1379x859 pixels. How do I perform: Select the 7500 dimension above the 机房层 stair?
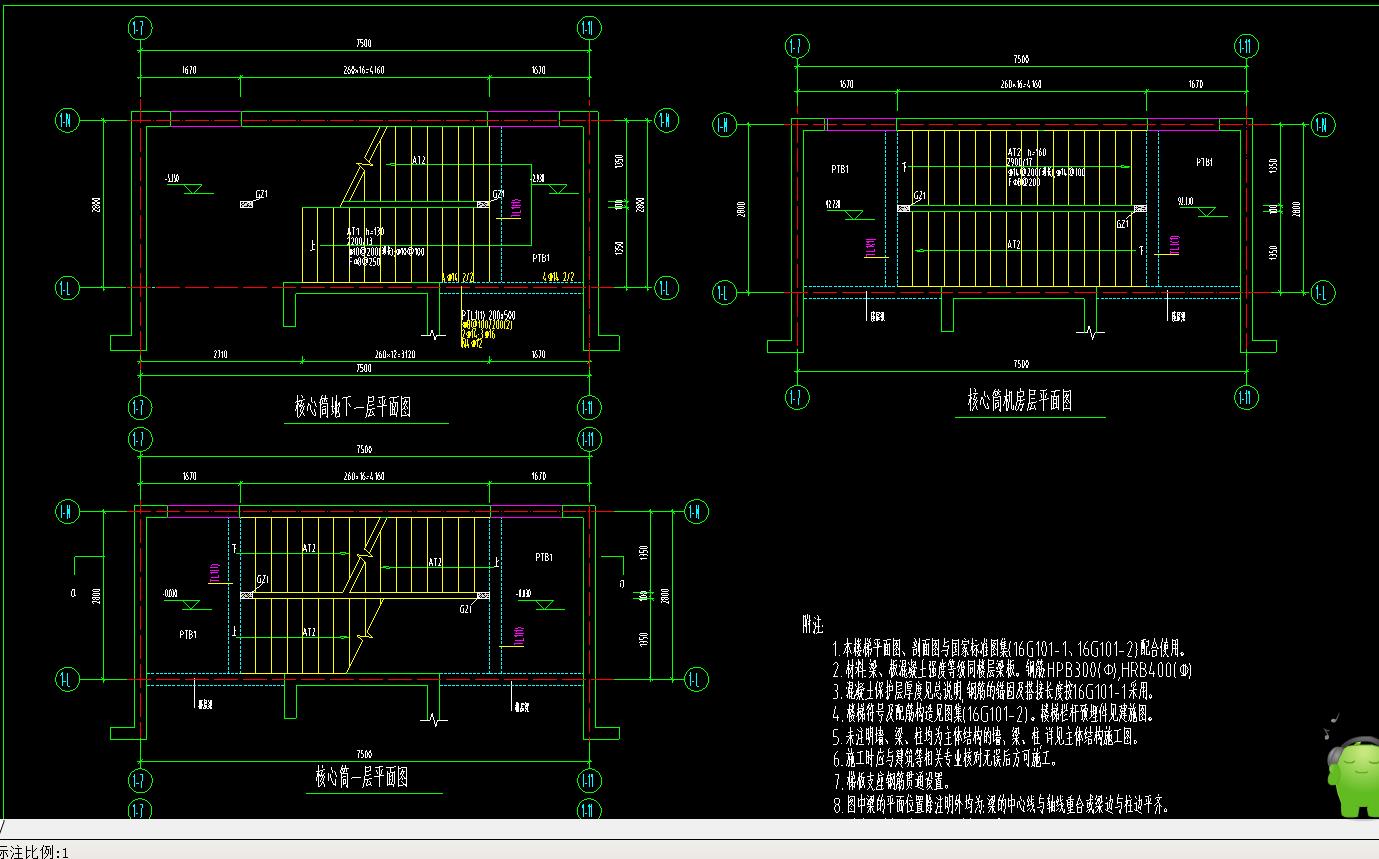coord(1020,59)
